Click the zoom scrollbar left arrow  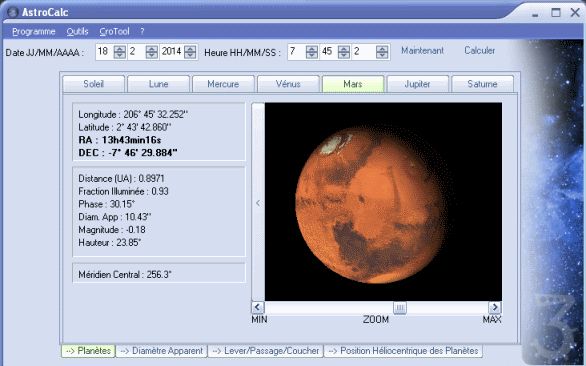[257, 307]
